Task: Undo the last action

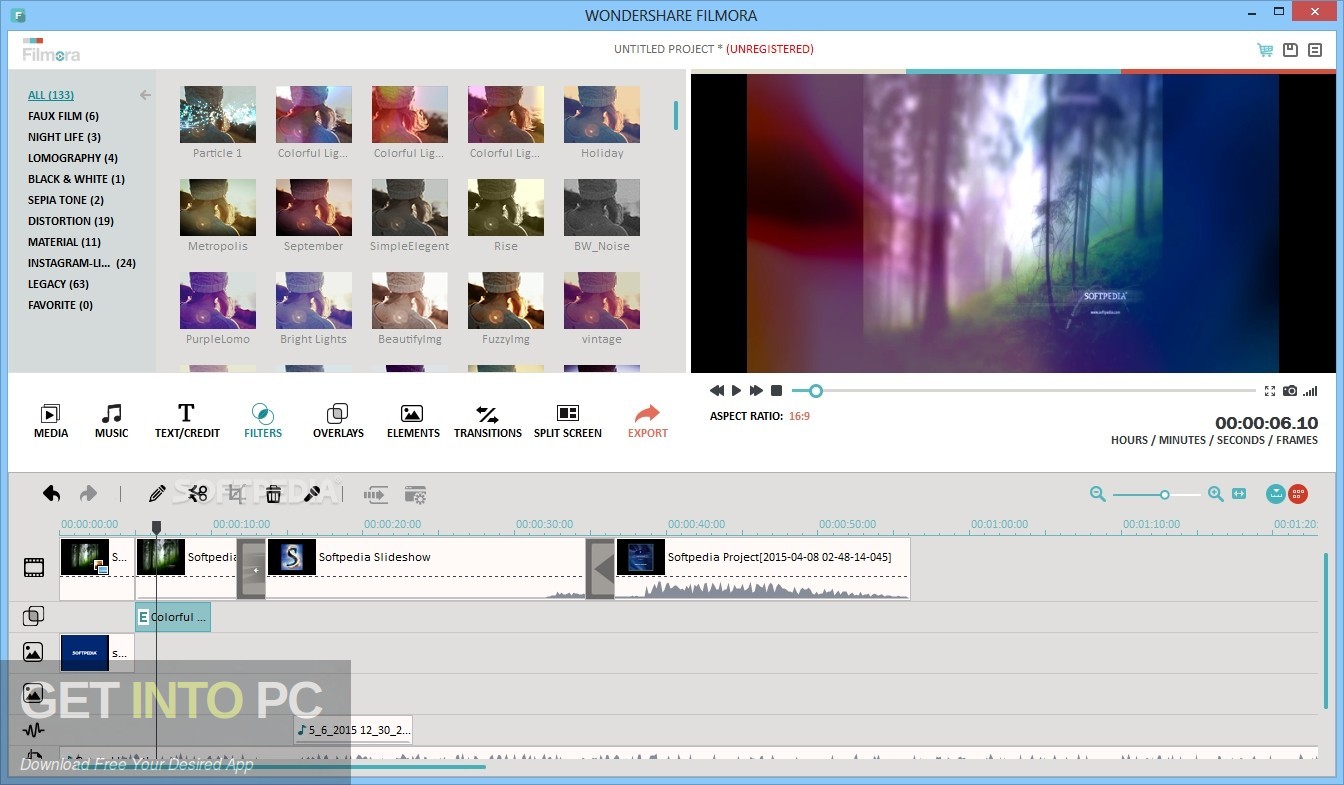Action: 52,493
